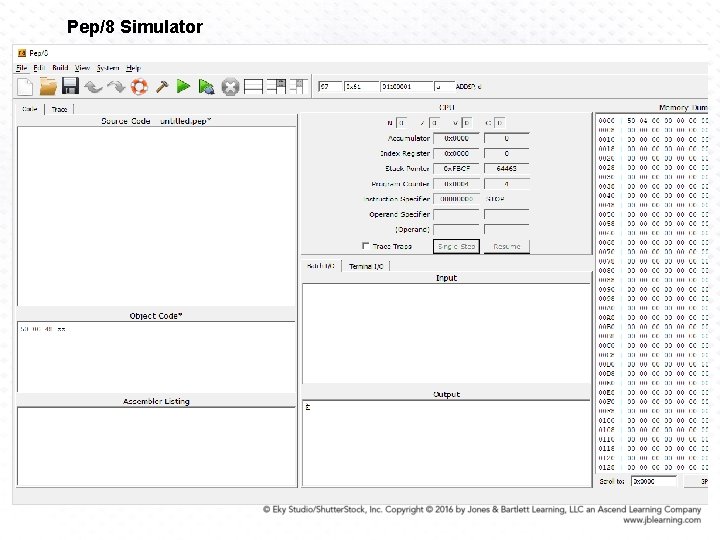Open a file using the folder icon
720x540 pixels.
[x=48, y=86]
